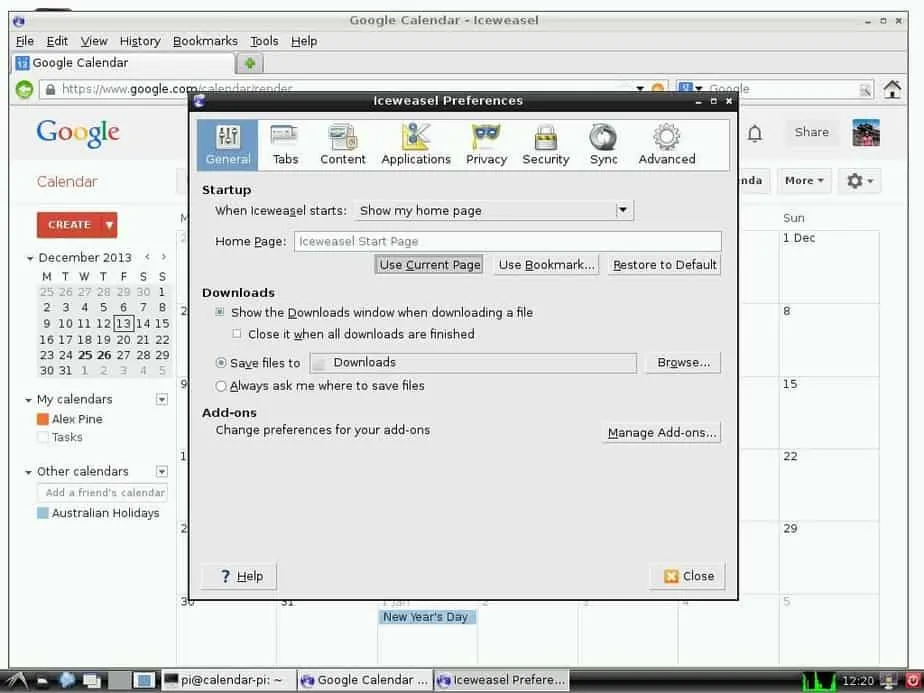Open the Content preferences pane
Image resolution: width=924 pixels, height=693 pixels.
[342, 145]
